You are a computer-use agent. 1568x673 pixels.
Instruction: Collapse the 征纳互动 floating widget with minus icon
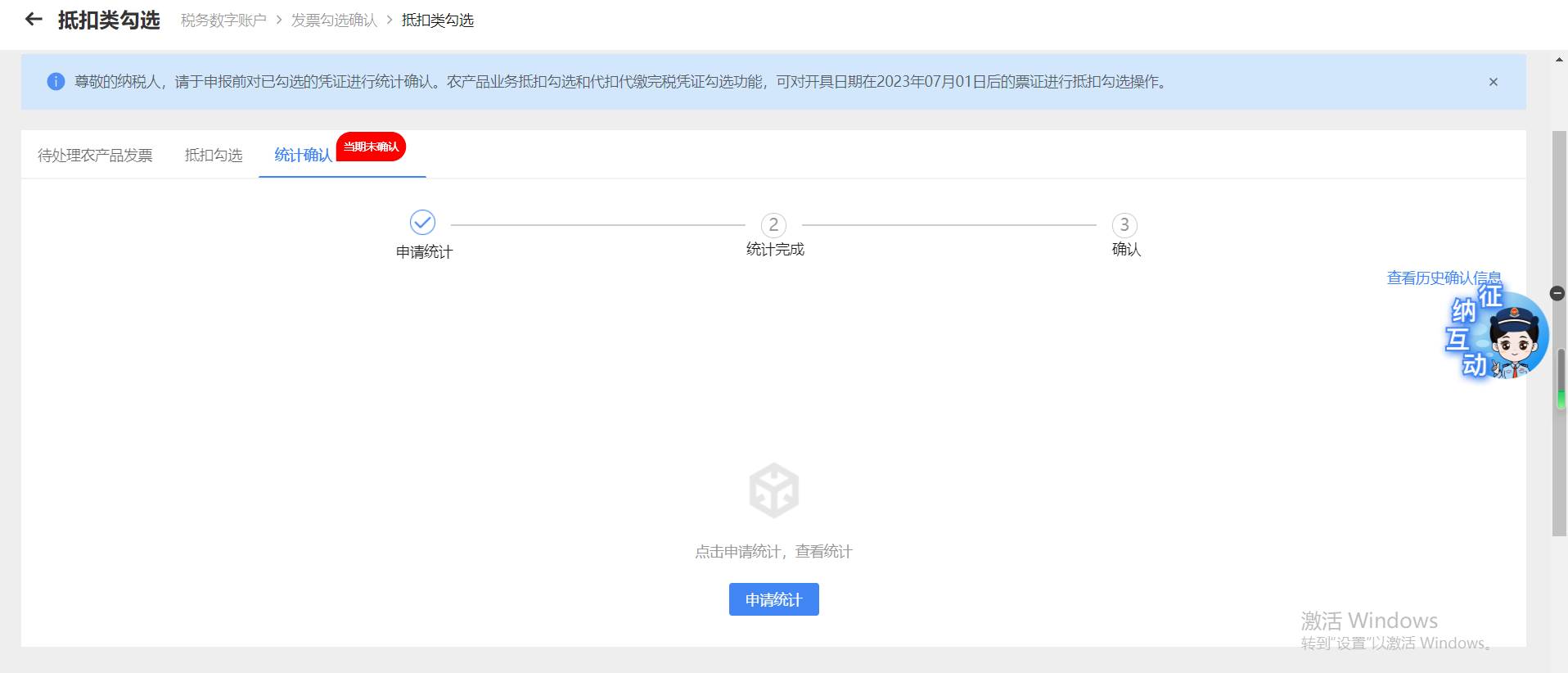tap(1557, 293)
